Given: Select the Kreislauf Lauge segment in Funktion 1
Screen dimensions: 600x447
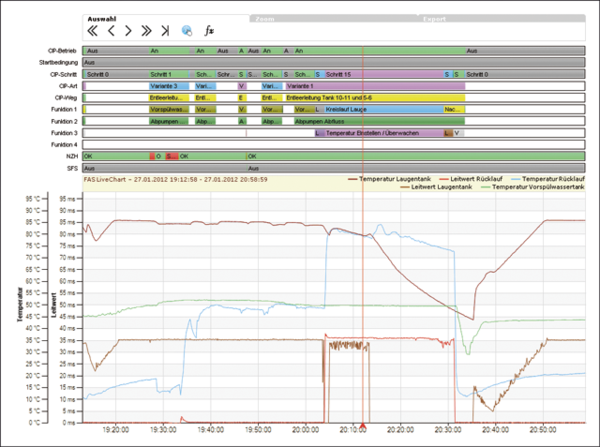Looking at the screenshot, I should pyautogui.click(x=384, y=109).
